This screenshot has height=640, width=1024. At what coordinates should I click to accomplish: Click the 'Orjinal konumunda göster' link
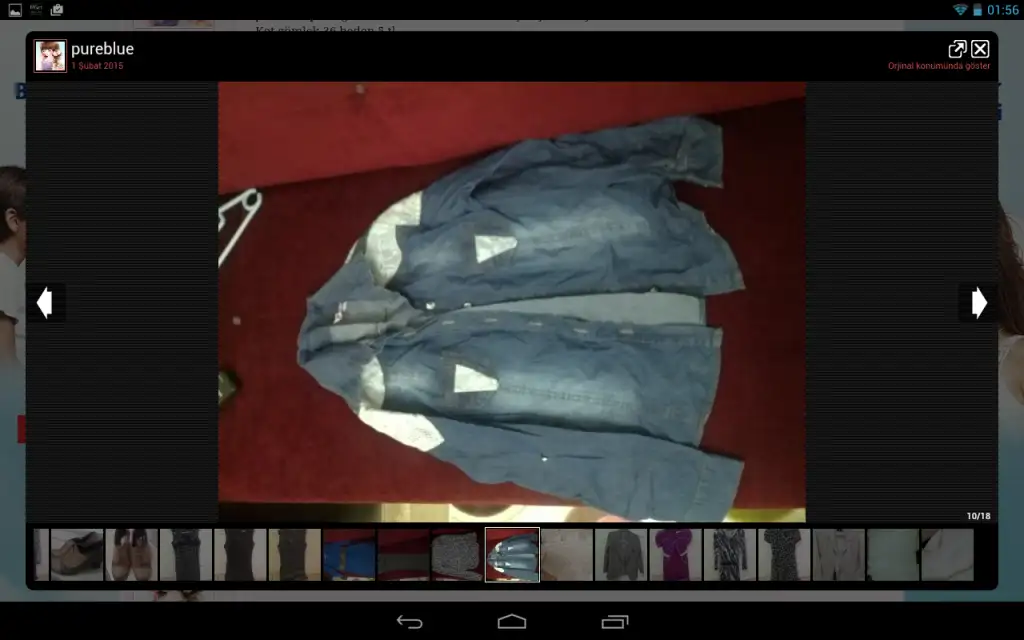[x=939, y=66]
